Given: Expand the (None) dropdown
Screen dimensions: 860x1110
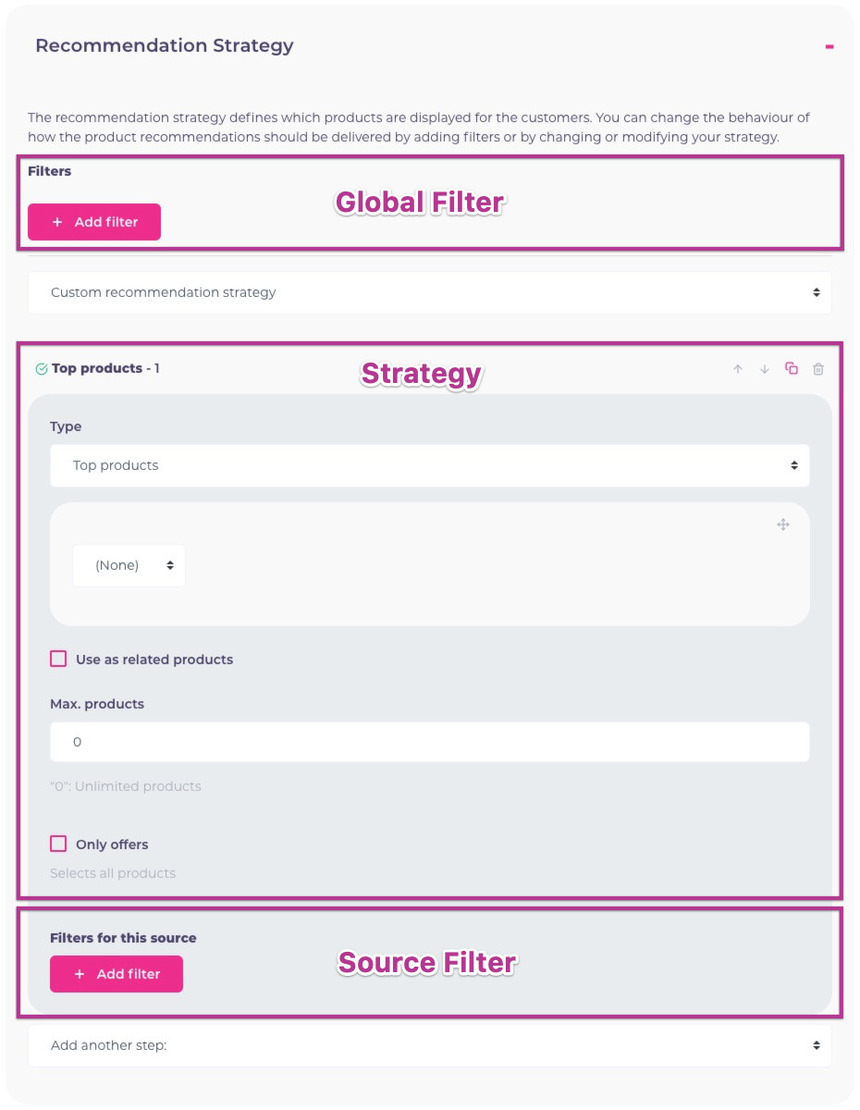Looking at the screenshot, I should point(129,566).
